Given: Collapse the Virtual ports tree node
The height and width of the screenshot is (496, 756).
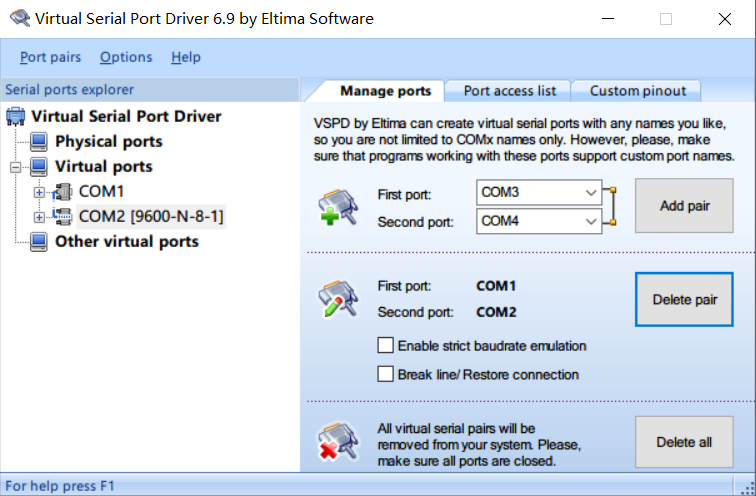Looking at the screenshot, I should tap(15, 167).
